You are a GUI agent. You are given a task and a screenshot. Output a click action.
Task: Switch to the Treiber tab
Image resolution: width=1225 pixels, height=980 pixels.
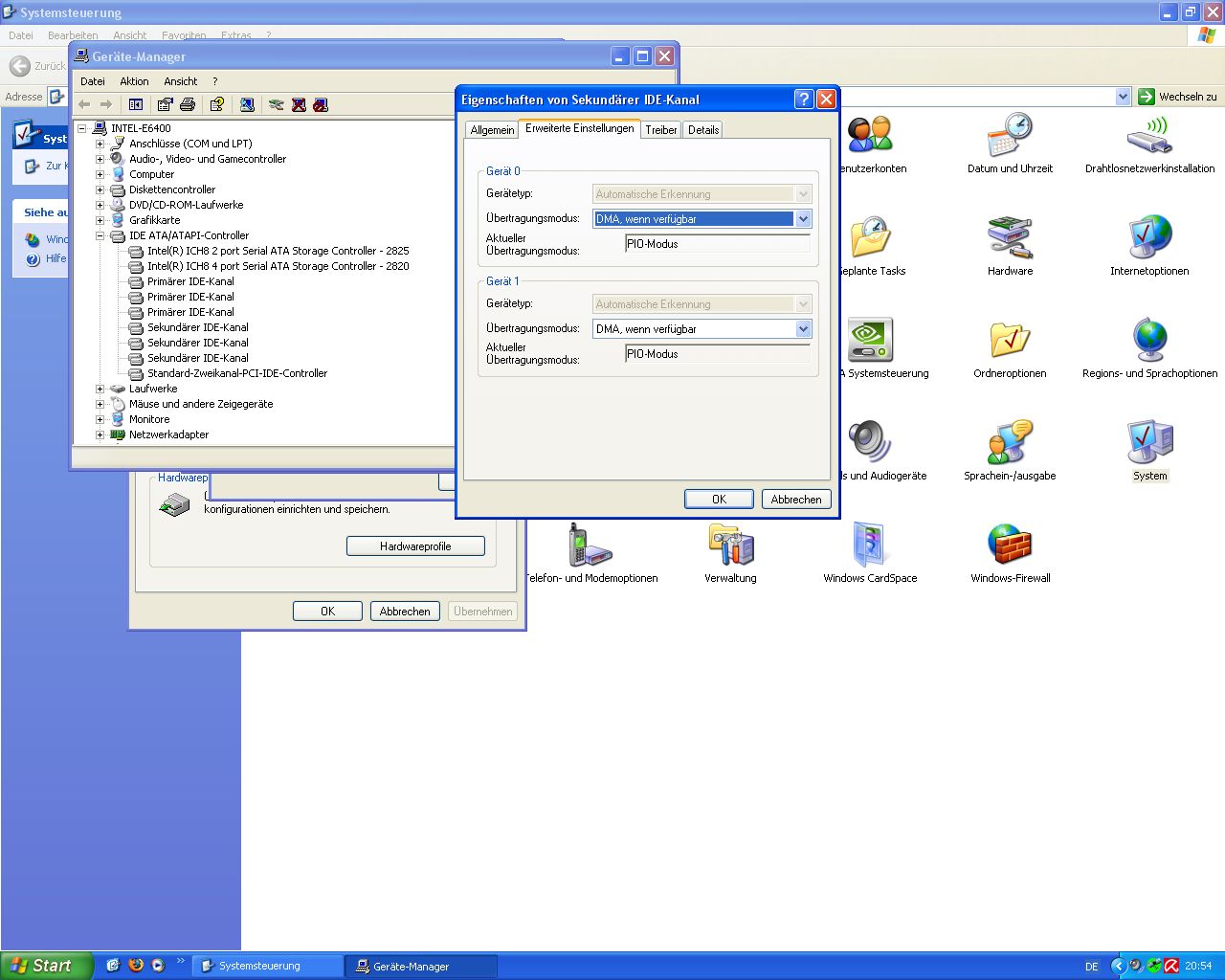pyautogui.click(x=661, y=130)
